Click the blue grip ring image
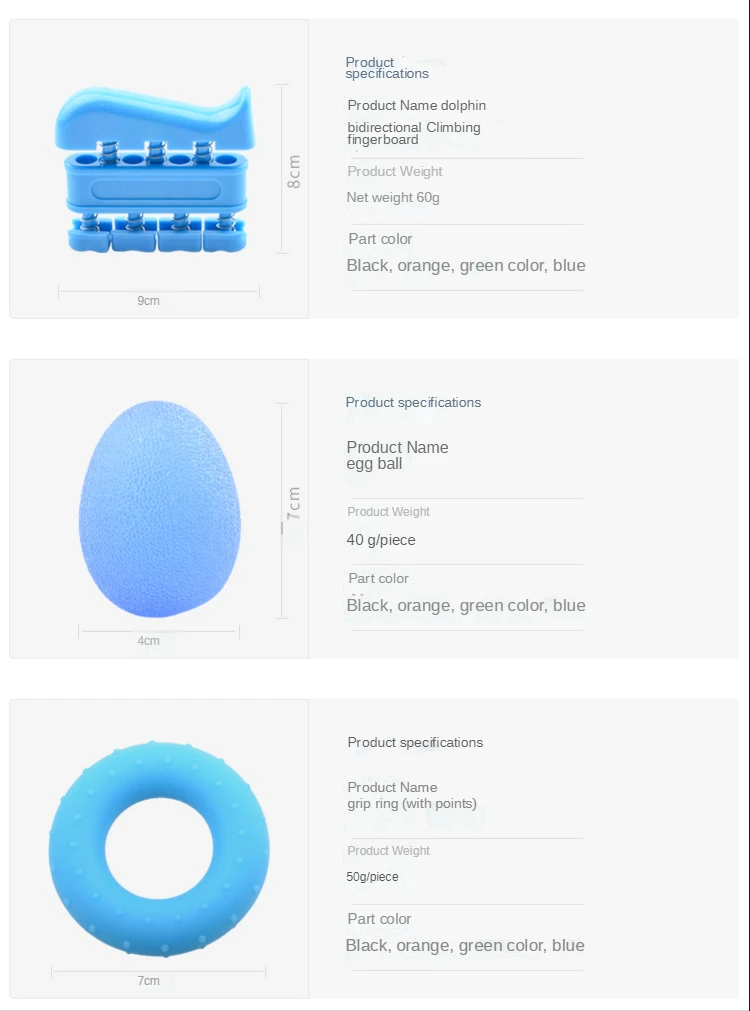Viewport: 750px width, 1011px height. (x=159, y=849)
